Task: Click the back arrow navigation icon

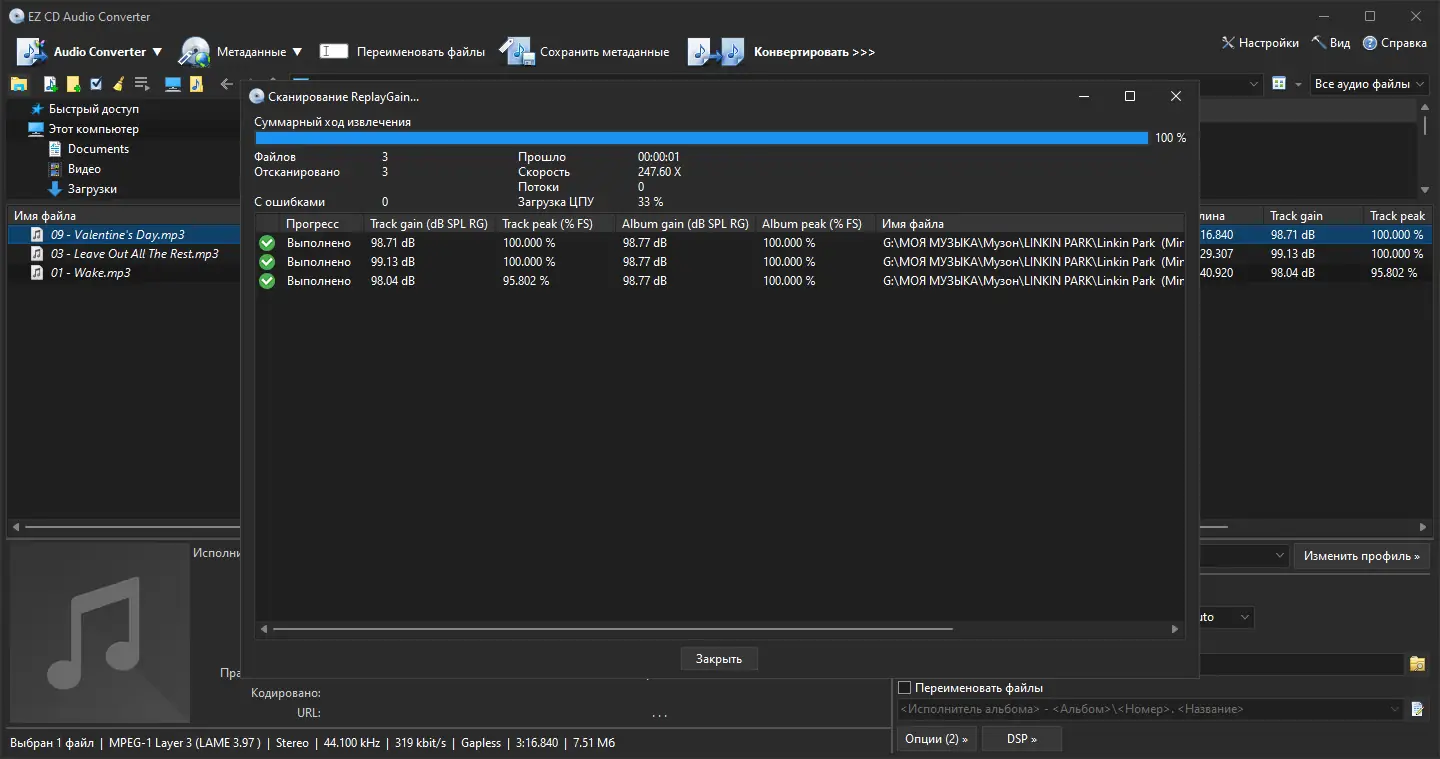Action: (226, 84)
